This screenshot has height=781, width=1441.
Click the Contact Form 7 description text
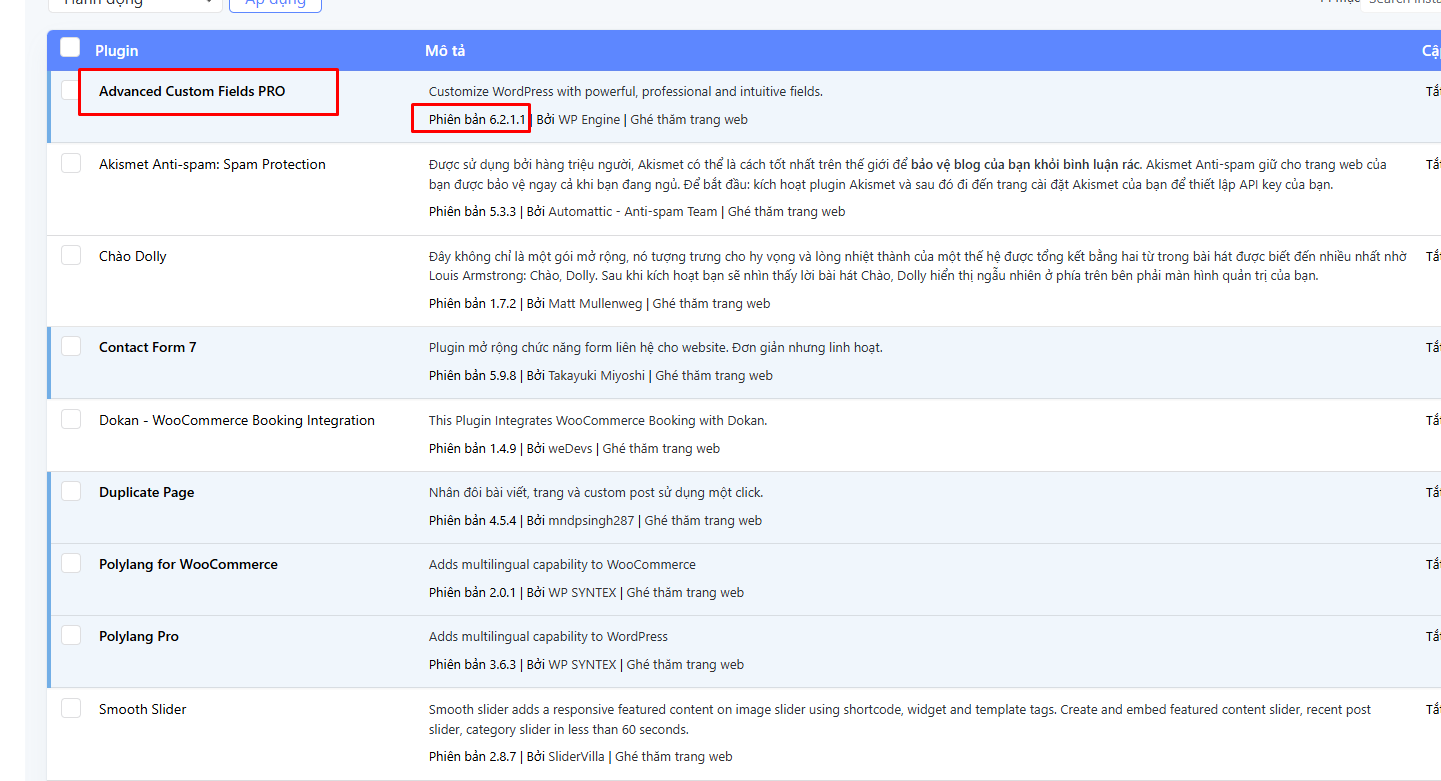[656, 348]
